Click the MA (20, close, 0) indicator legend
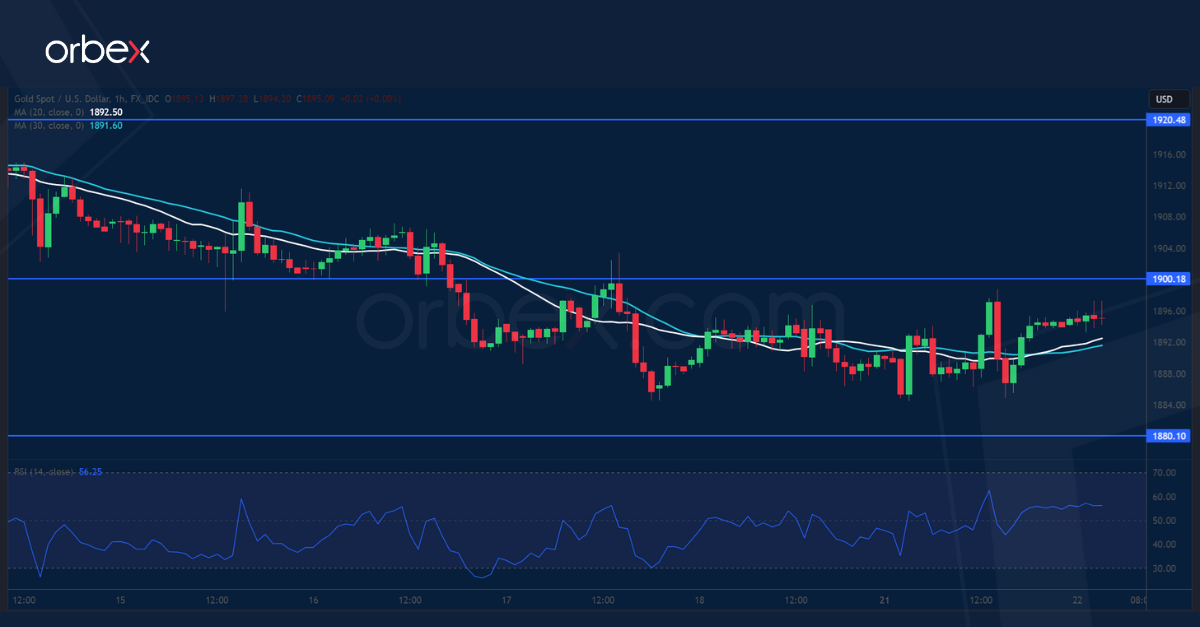The width and height of the screenshot is (1200, 627). click(x=47, y=113)
